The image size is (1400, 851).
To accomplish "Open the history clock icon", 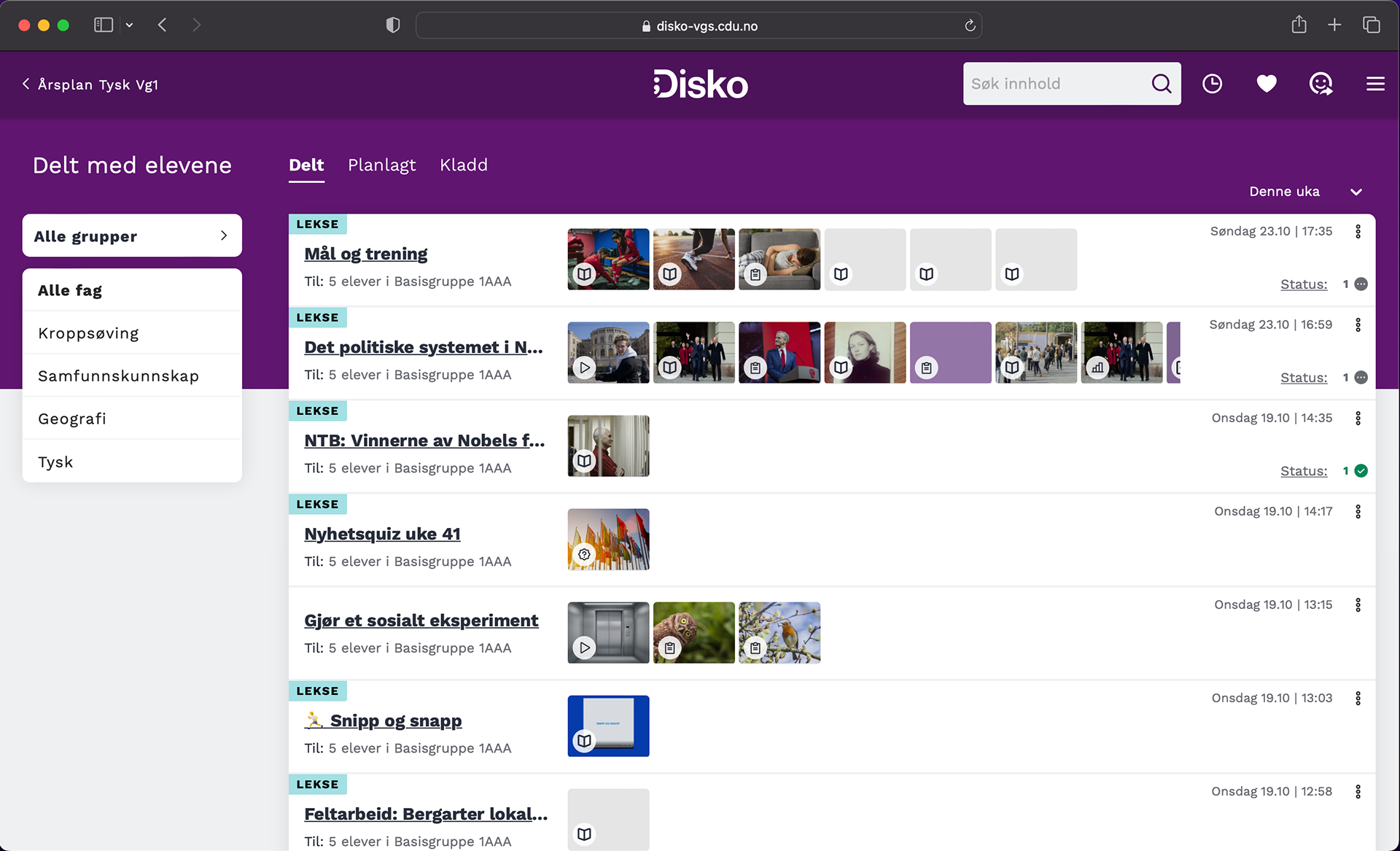I will [x=1212, y=84].
